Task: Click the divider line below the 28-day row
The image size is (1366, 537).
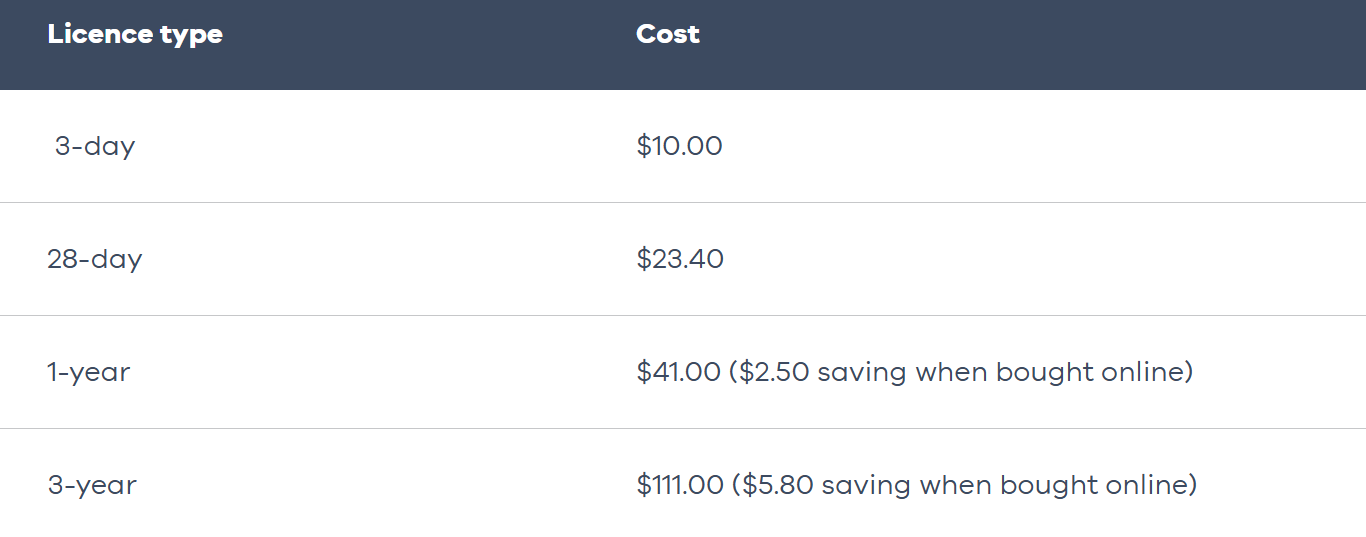Action: click(683, 315)
